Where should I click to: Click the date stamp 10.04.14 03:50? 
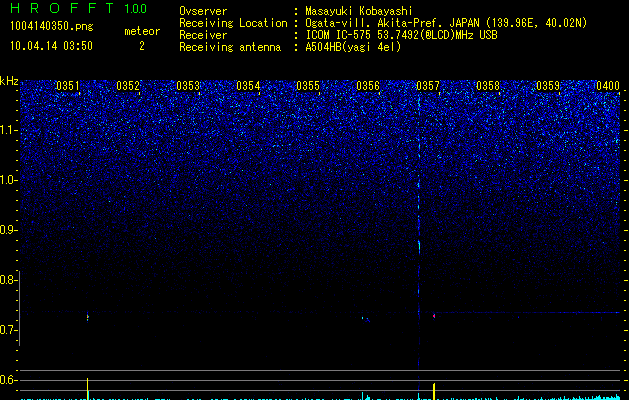(51, 46)
